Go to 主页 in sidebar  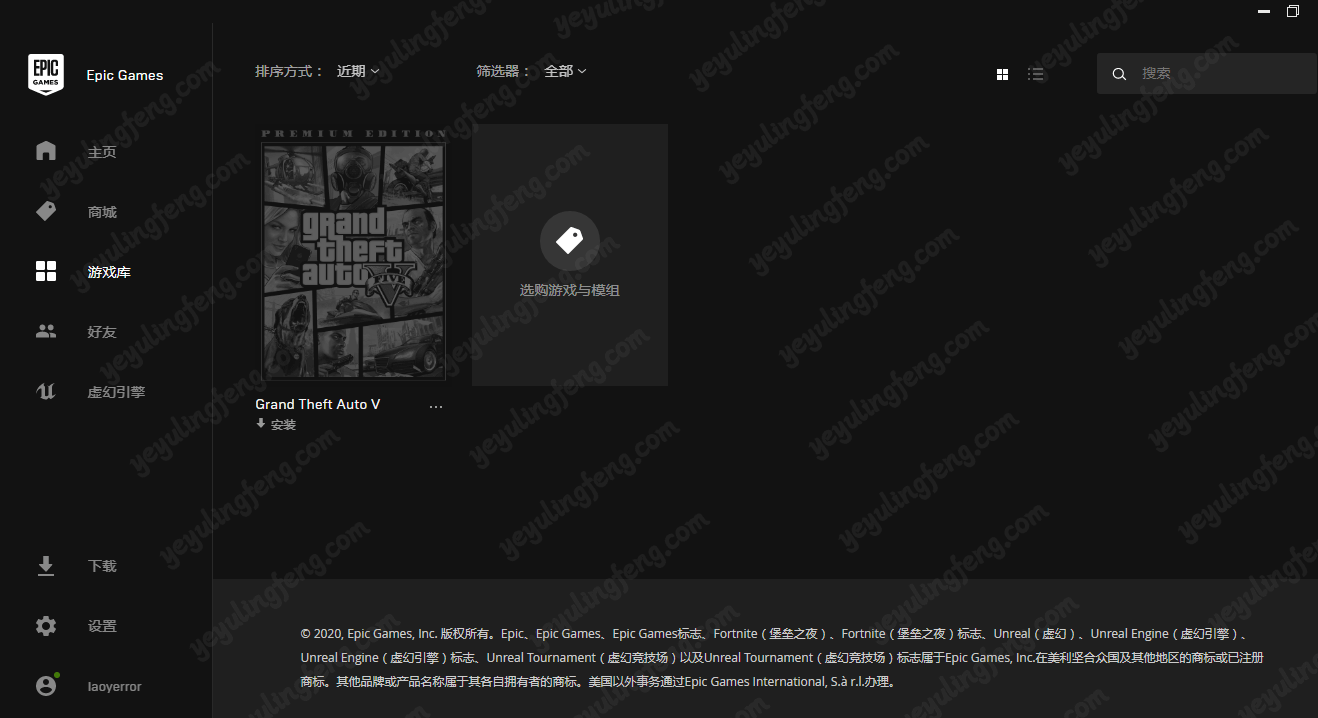102,152
